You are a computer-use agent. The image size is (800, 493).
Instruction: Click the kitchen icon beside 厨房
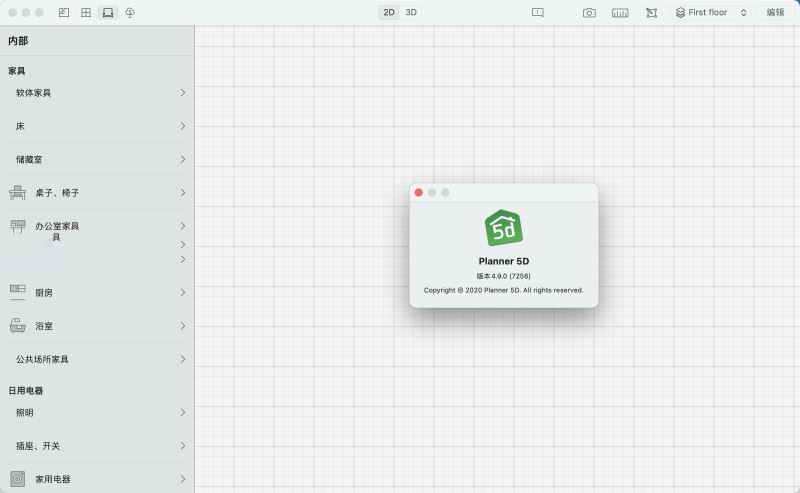click(x=17, y=292)
